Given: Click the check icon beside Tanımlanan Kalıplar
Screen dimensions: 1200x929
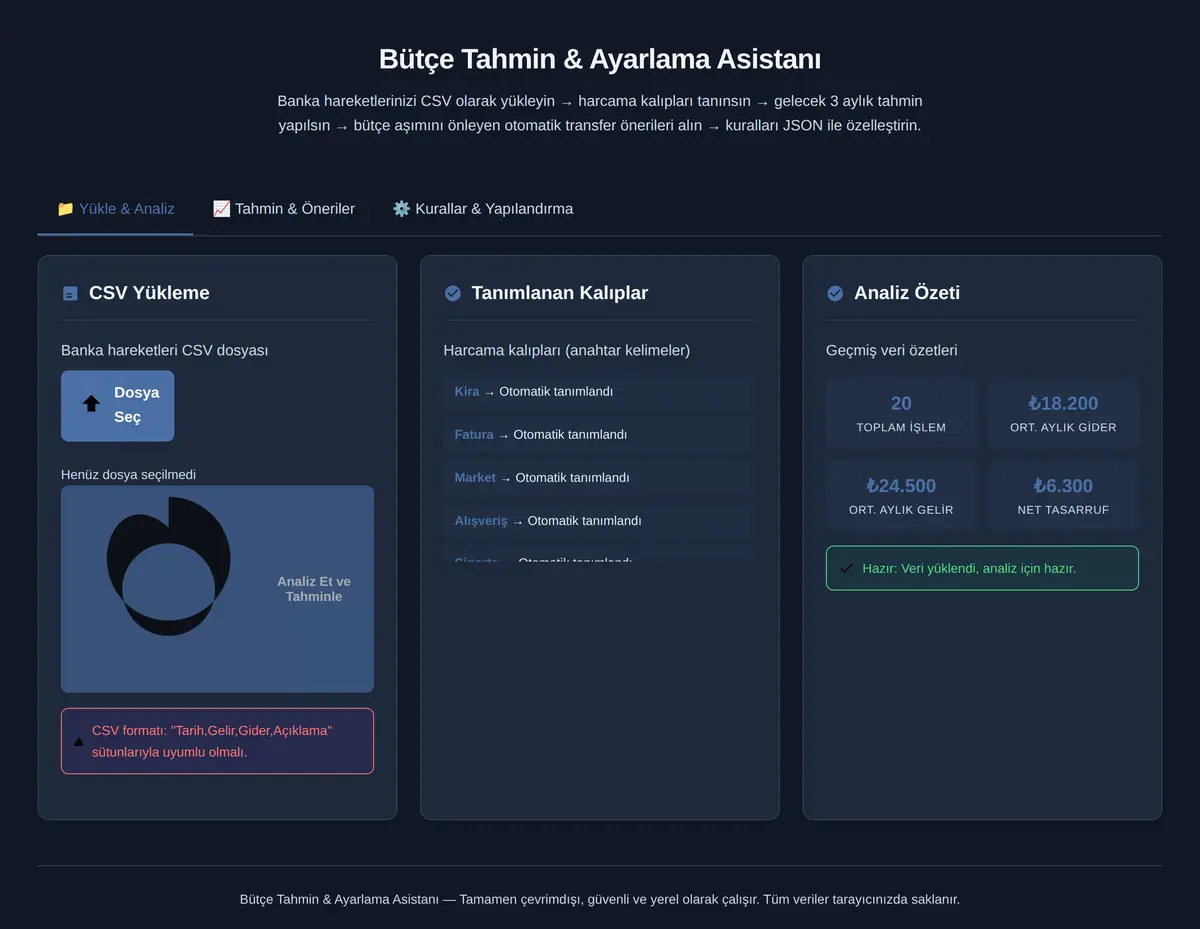Looking at the screenshot, I should tap(452, 293).
